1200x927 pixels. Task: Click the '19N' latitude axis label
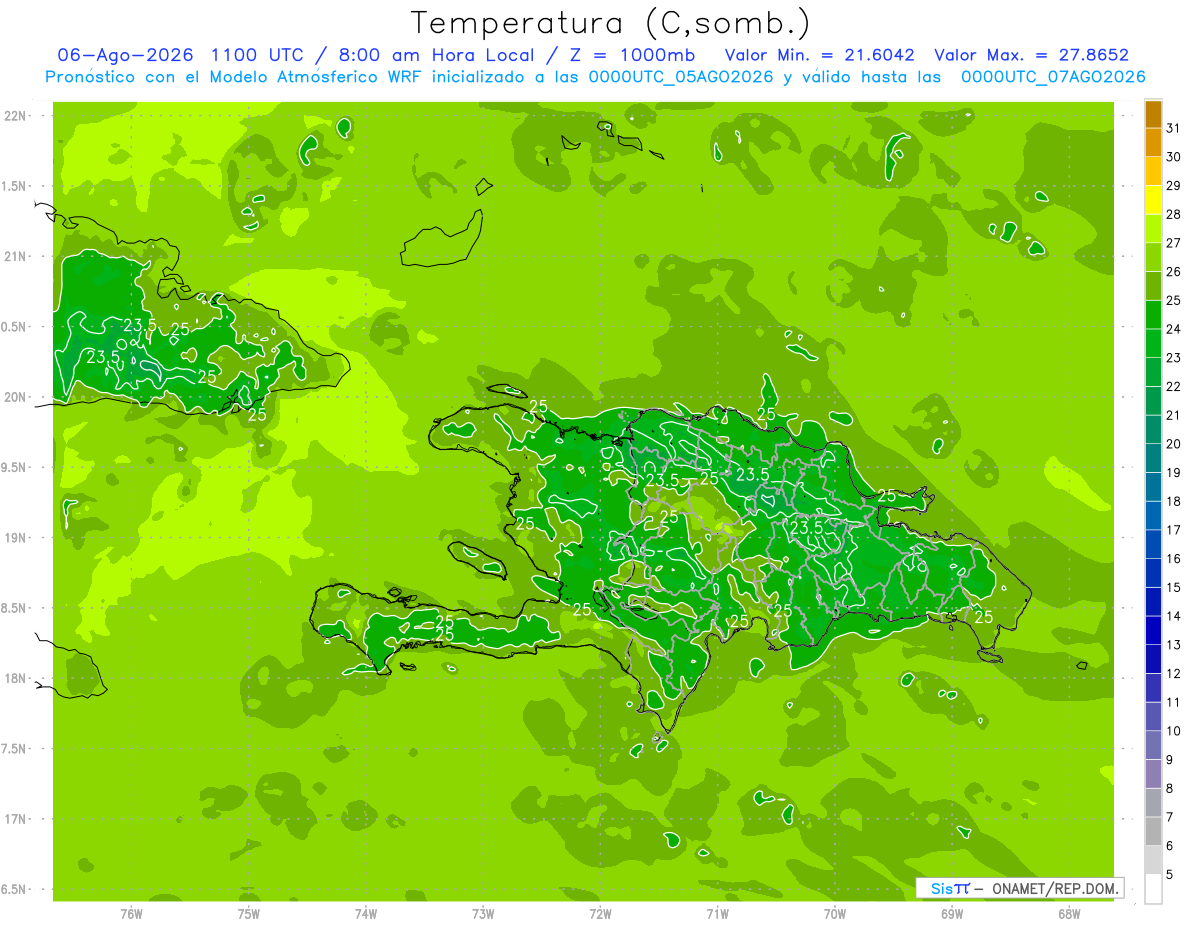point(13,538)
